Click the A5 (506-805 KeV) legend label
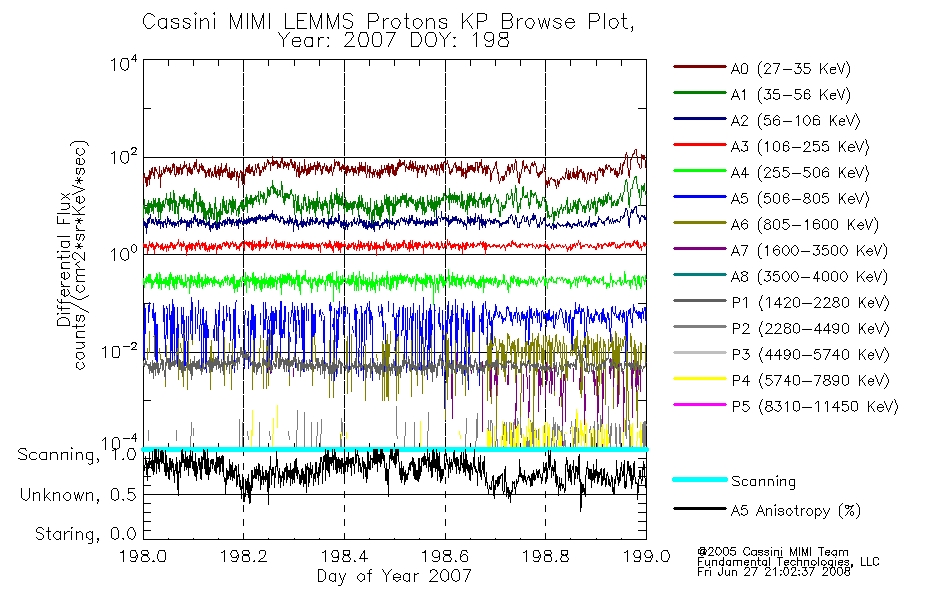 [800, 198]
